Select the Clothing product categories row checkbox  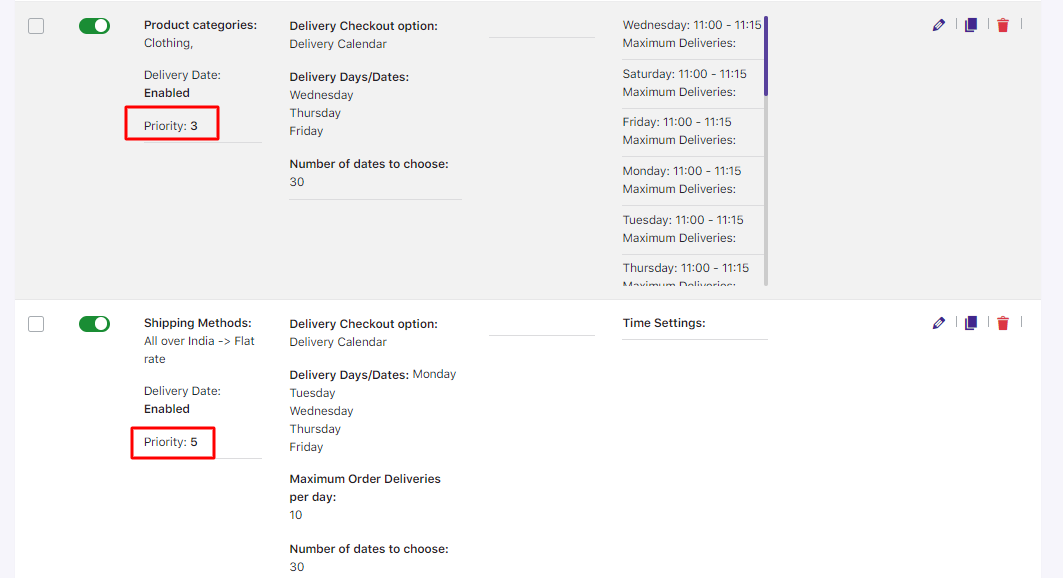point(36,26)
